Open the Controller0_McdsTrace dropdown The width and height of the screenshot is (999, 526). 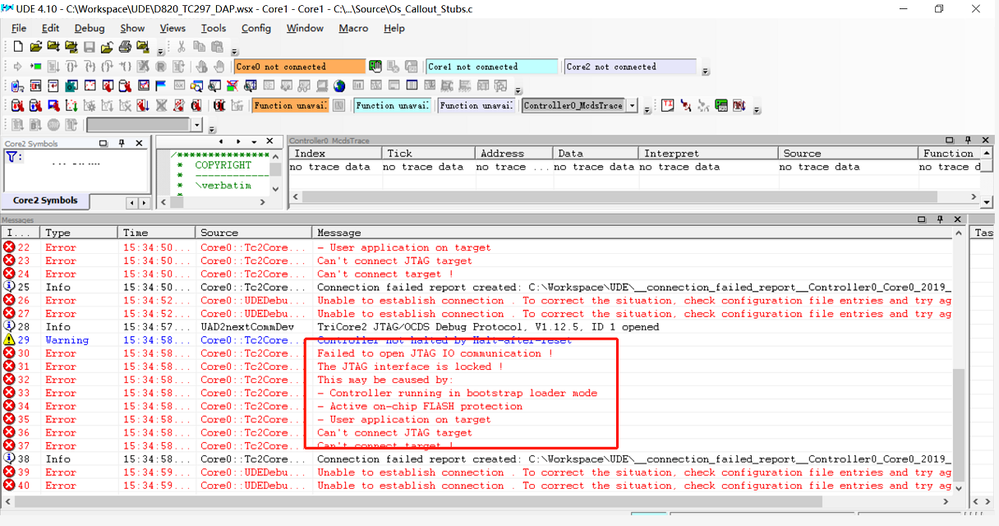point(631,105)
